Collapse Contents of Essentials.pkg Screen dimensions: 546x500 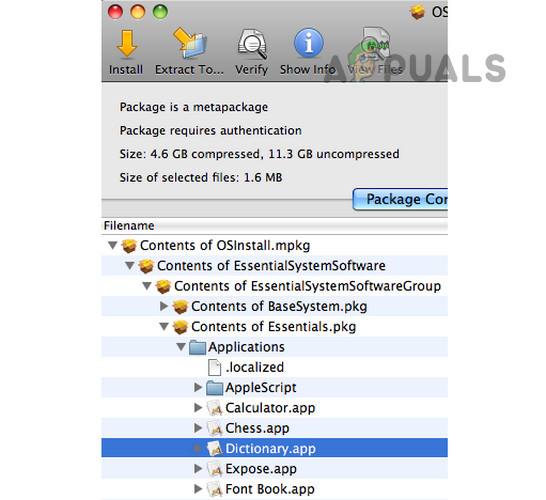164,327
